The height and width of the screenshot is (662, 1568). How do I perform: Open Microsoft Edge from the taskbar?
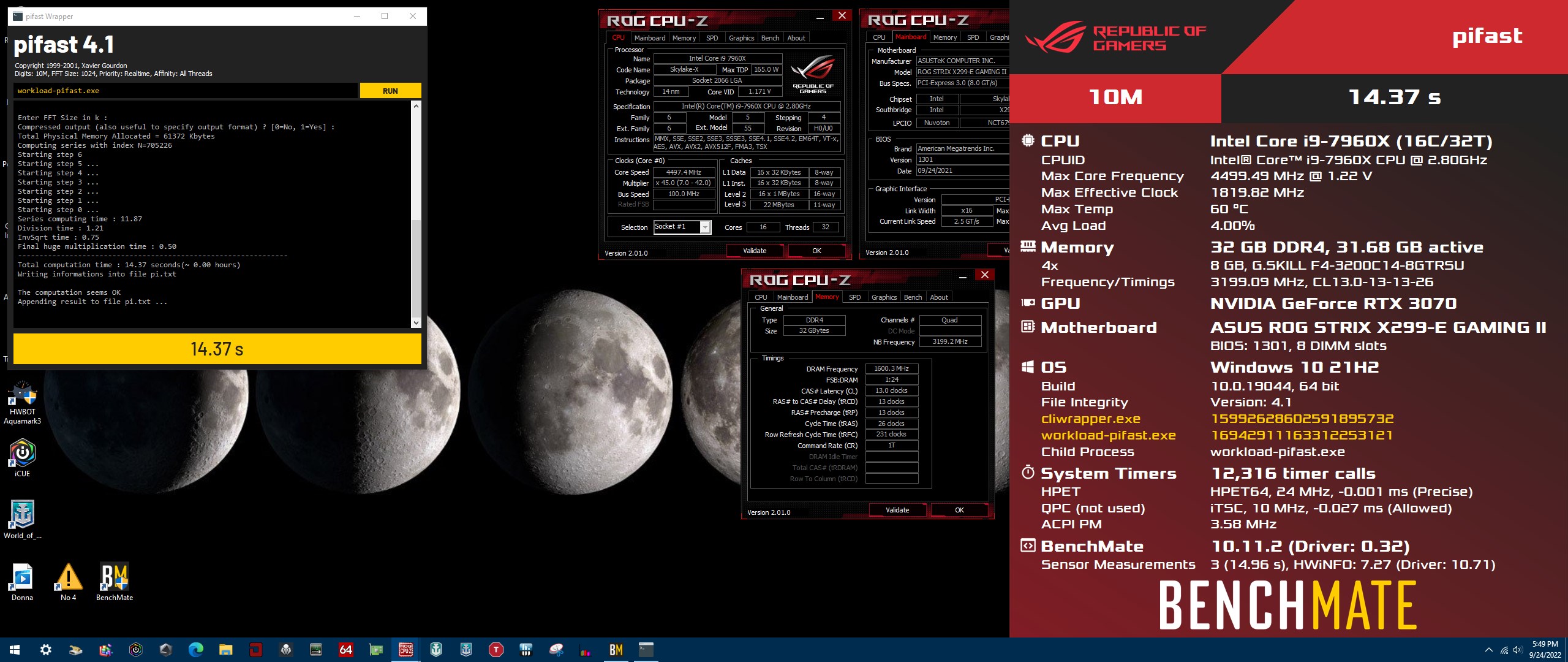pyautogui.click(x=196, y=650)
